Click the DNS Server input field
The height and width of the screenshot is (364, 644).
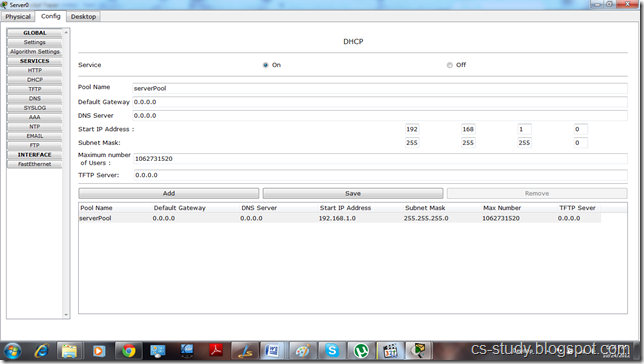[x=380, y=115]
